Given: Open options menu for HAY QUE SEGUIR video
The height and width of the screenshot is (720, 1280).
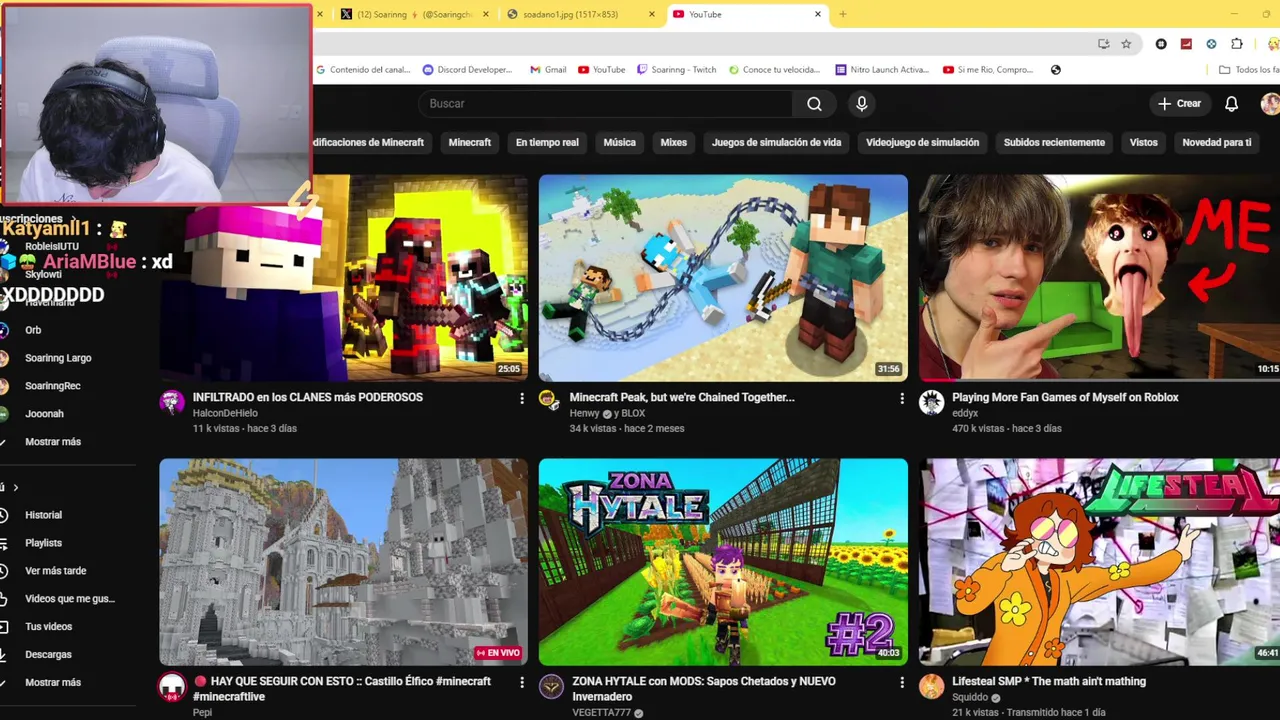Looking at the screenshot, I should click(x=521, y=682).
